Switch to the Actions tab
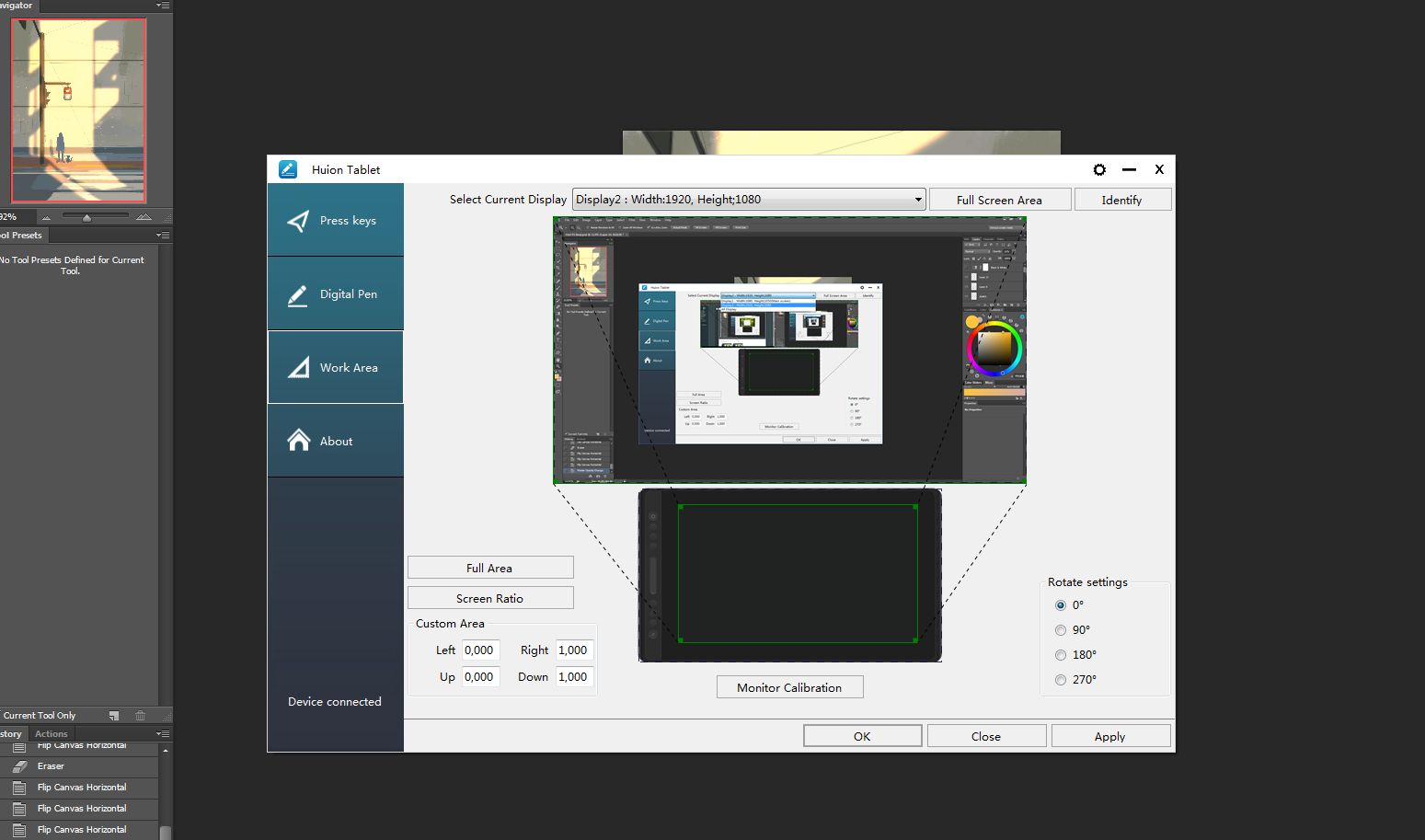This screenshot has width=1425, height=840. [52, 734]
